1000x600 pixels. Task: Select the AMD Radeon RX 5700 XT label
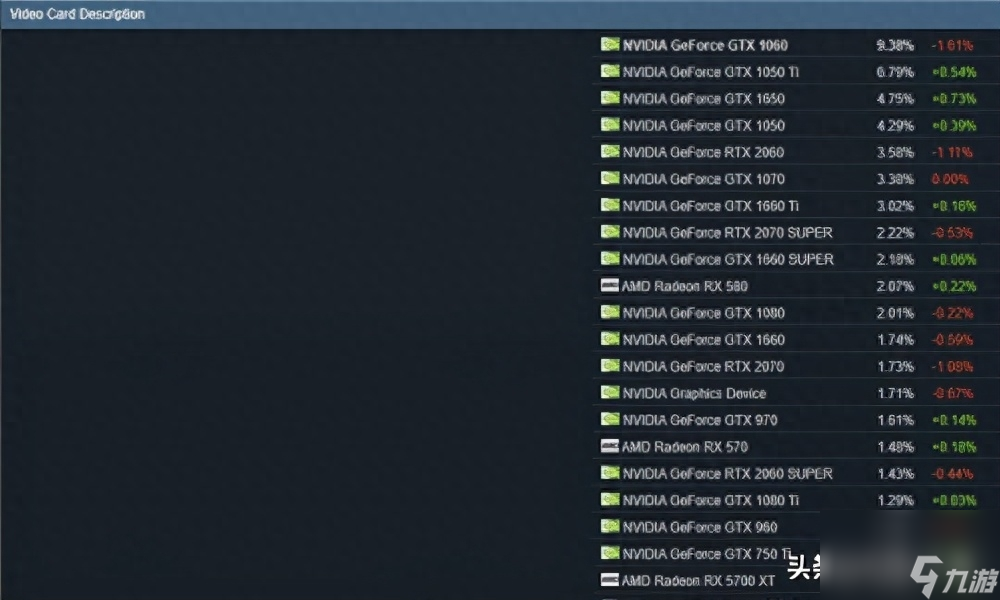[698, 581]
